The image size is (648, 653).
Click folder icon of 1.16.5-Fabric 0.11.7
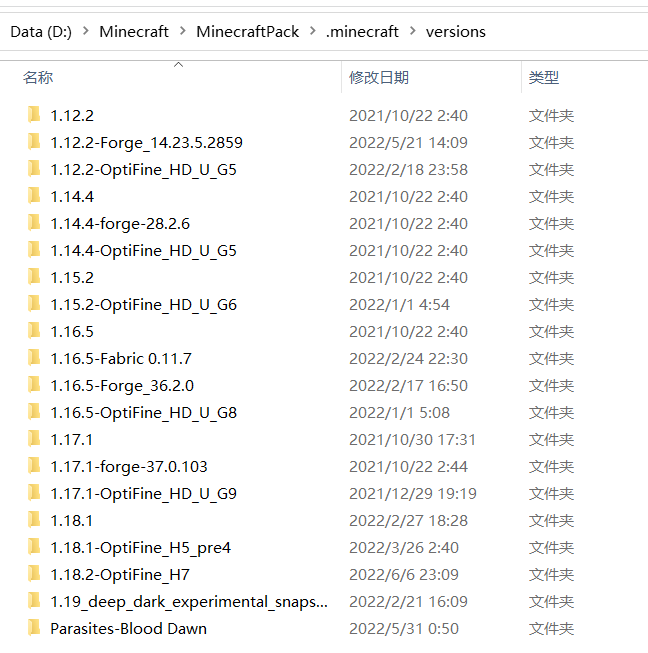[x=34, y=358]
